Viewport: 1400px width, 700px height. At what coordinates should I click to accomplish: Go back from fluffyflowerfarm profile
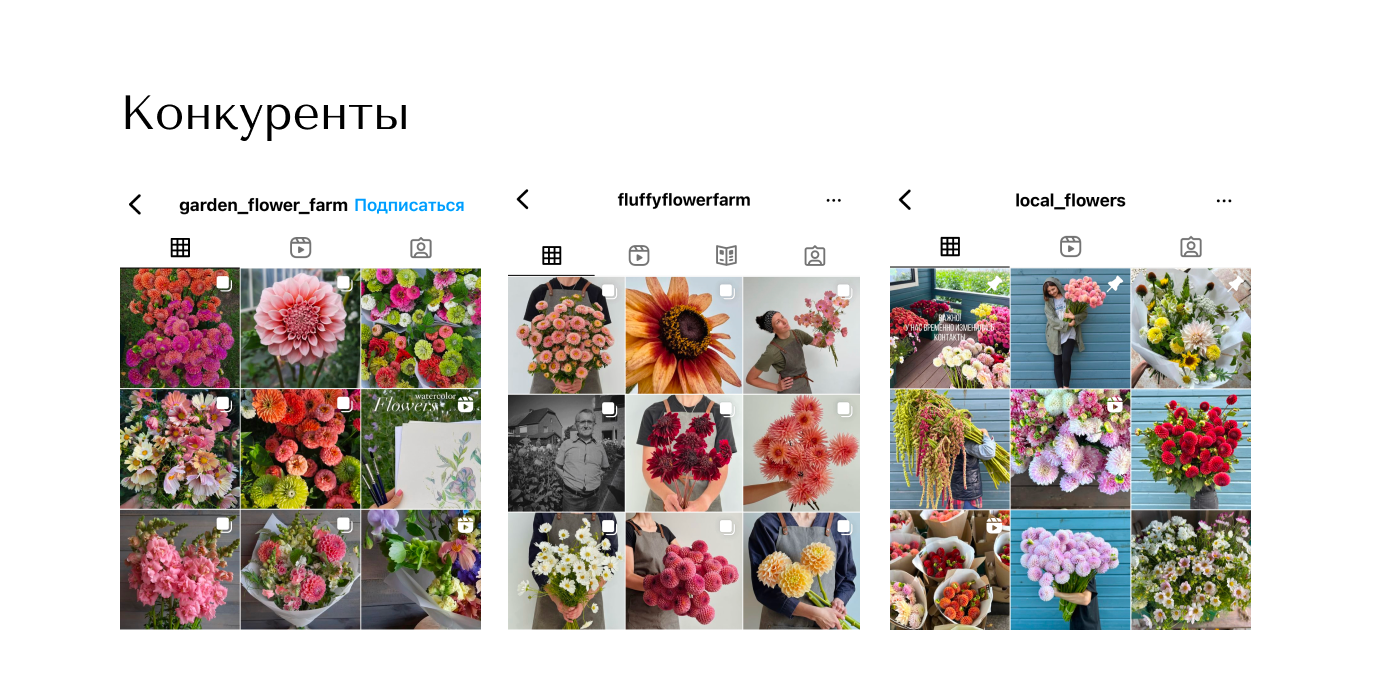click(522, 199)
